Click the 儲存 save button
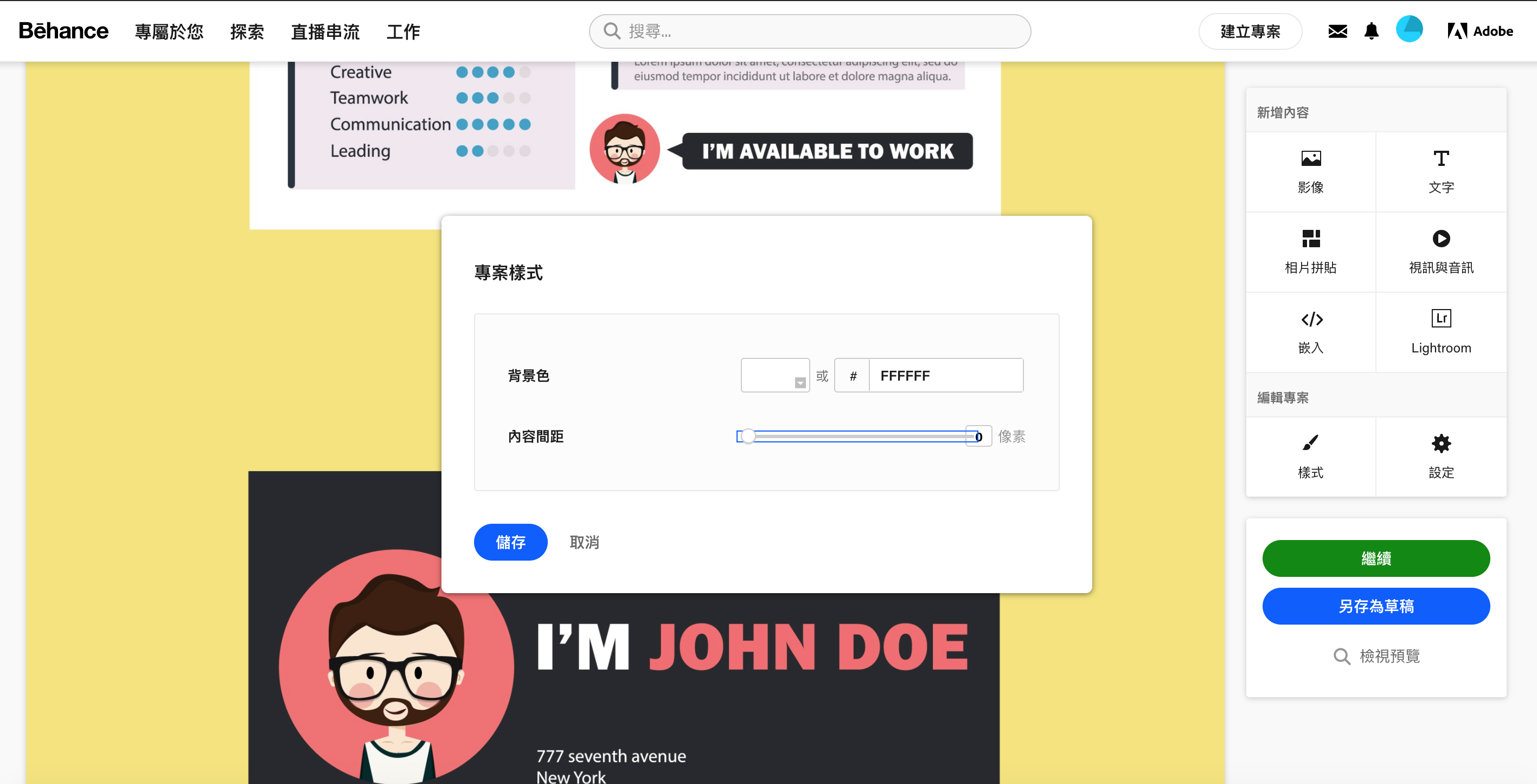The height and width of the screenshot is (784, 1537). [510, 542]
